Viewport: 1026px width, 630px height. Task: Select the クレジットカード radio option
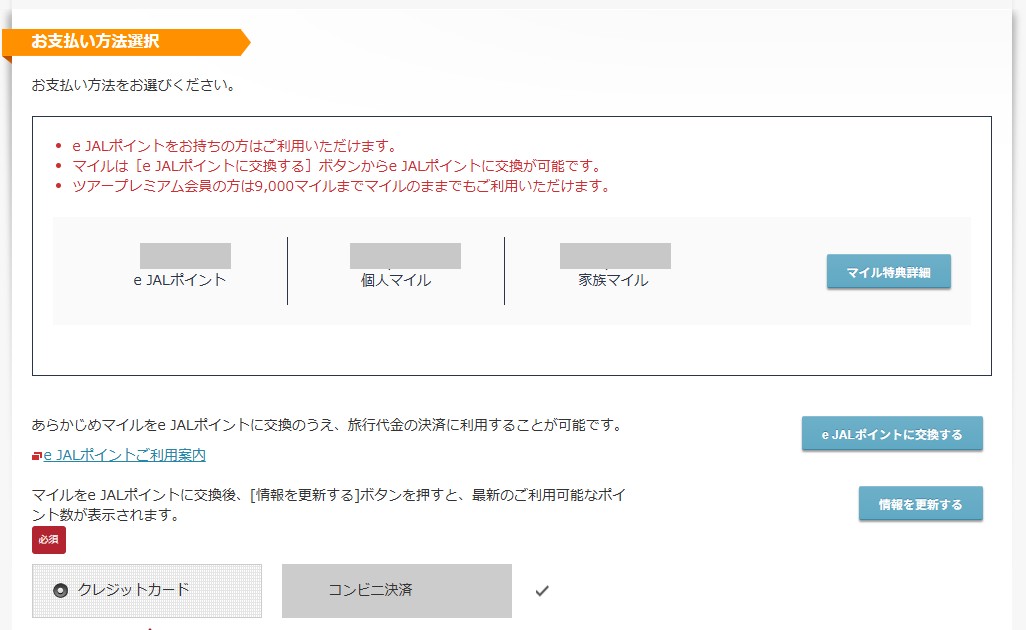coord(147,591)
